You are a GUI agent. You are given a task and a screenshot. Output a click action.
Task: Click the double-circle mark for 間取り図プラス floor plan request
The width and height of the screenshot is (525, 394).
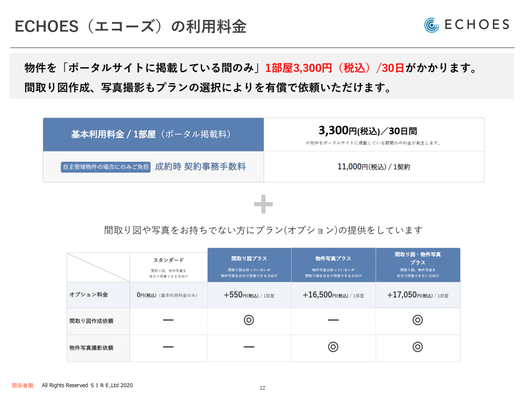(x=249, y=320)
